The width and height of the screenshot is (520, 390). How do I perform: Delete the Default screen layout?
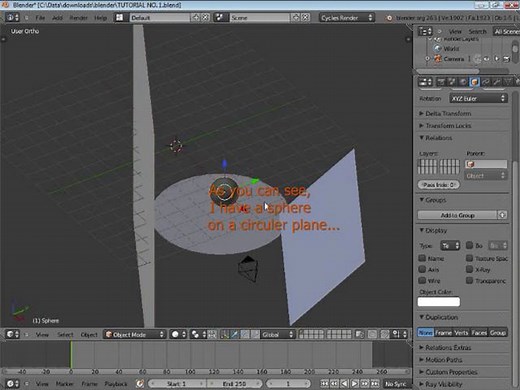205,17
